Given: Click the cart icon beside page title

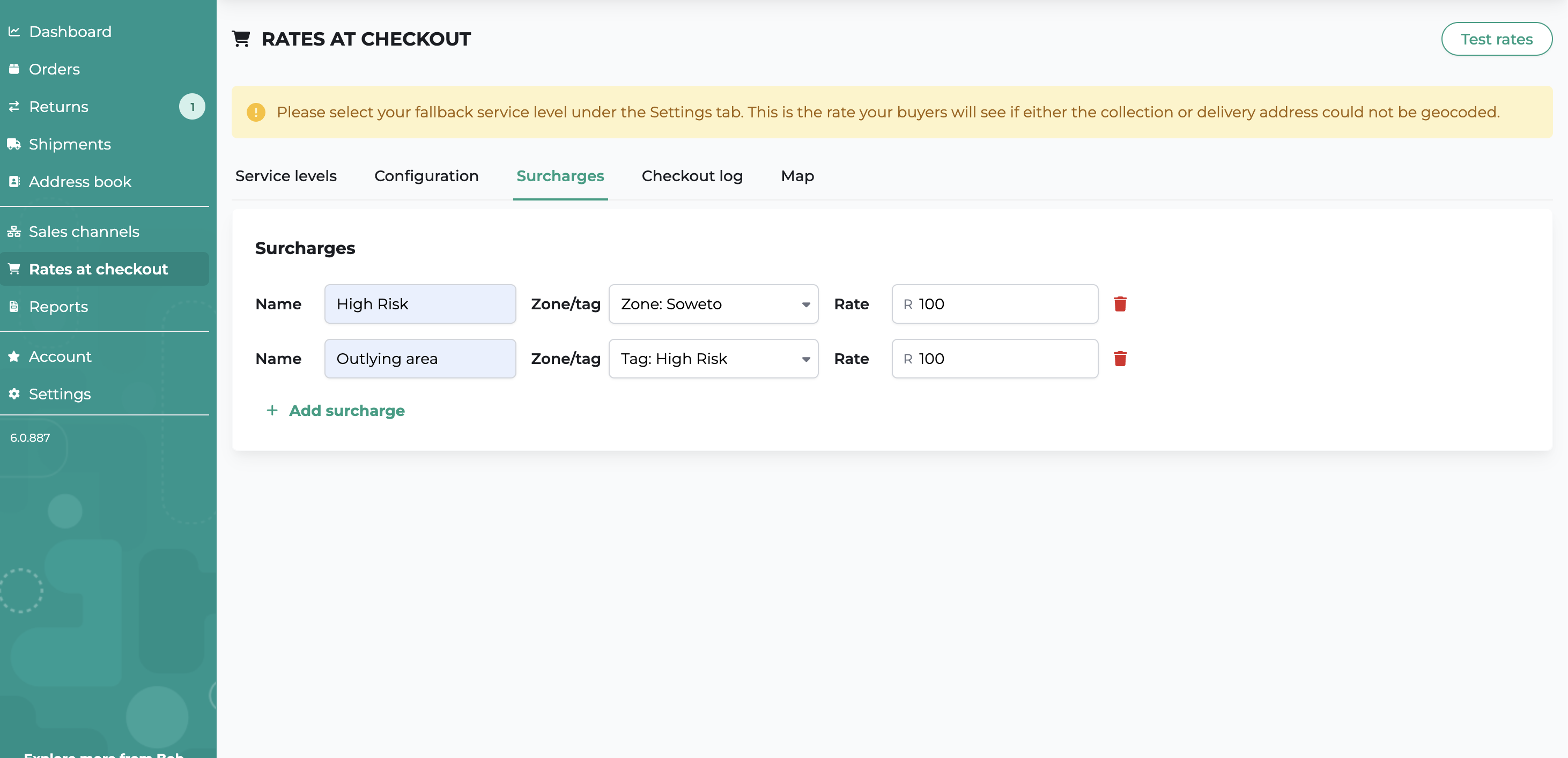Looking at the screenshot, I should tap(241, 39).
